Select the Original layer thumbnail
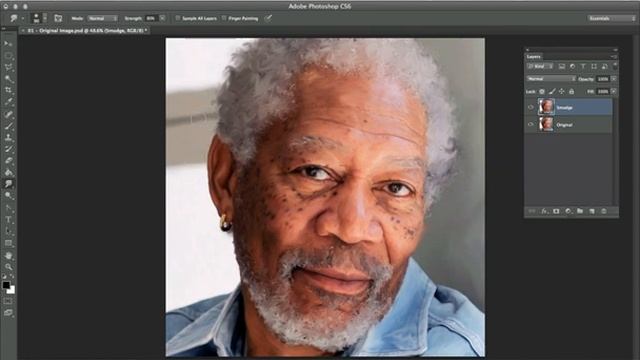The width and height of the screenshot is (640, 360). [x=546, y=124]
